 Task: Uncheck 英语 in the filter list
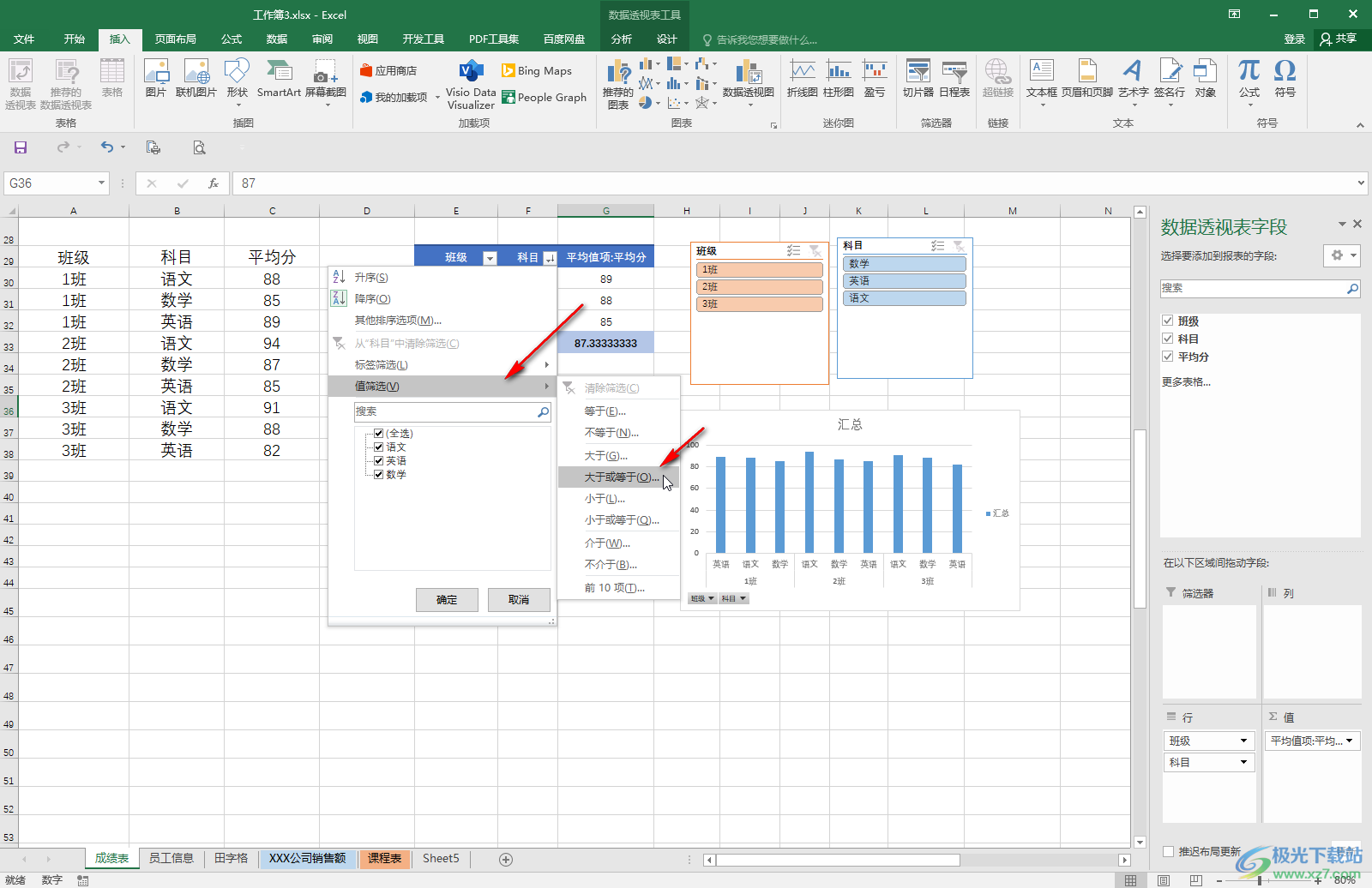(378, 461)
